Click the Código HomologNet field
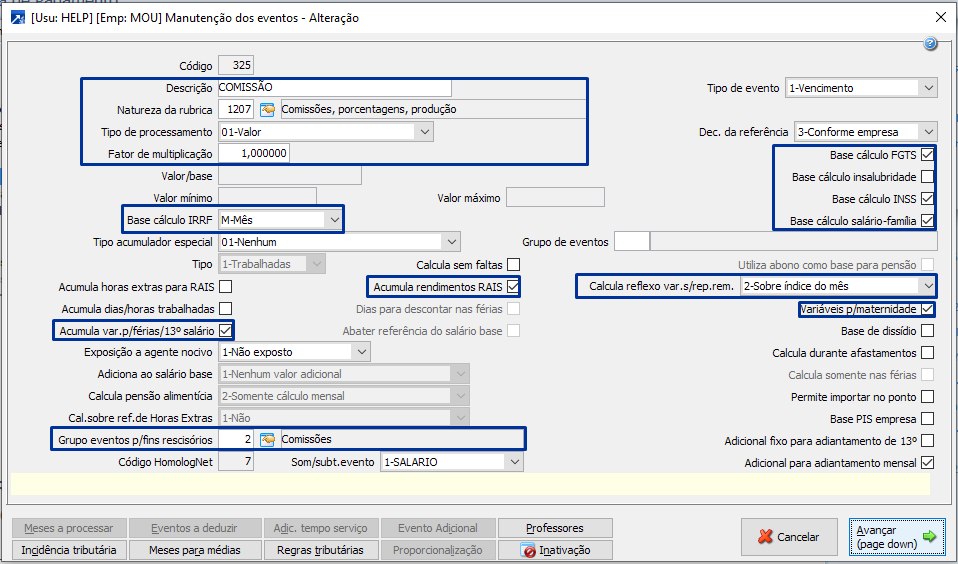958x564 pixels. pyautogui.click(x=236, y=461)
